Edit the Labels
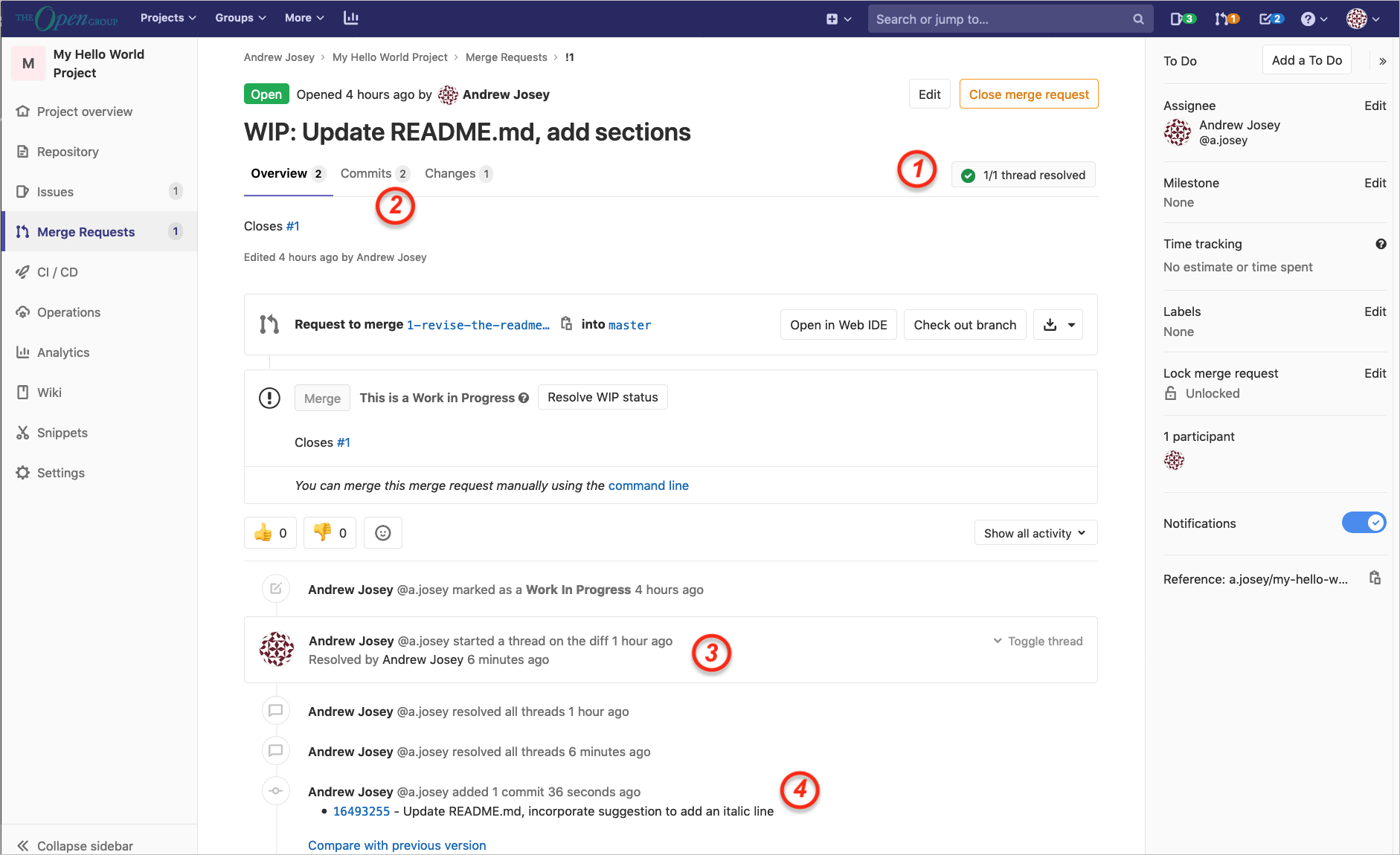The width and height of the screenshot is (1400, 855). (x=1375, y=312)
